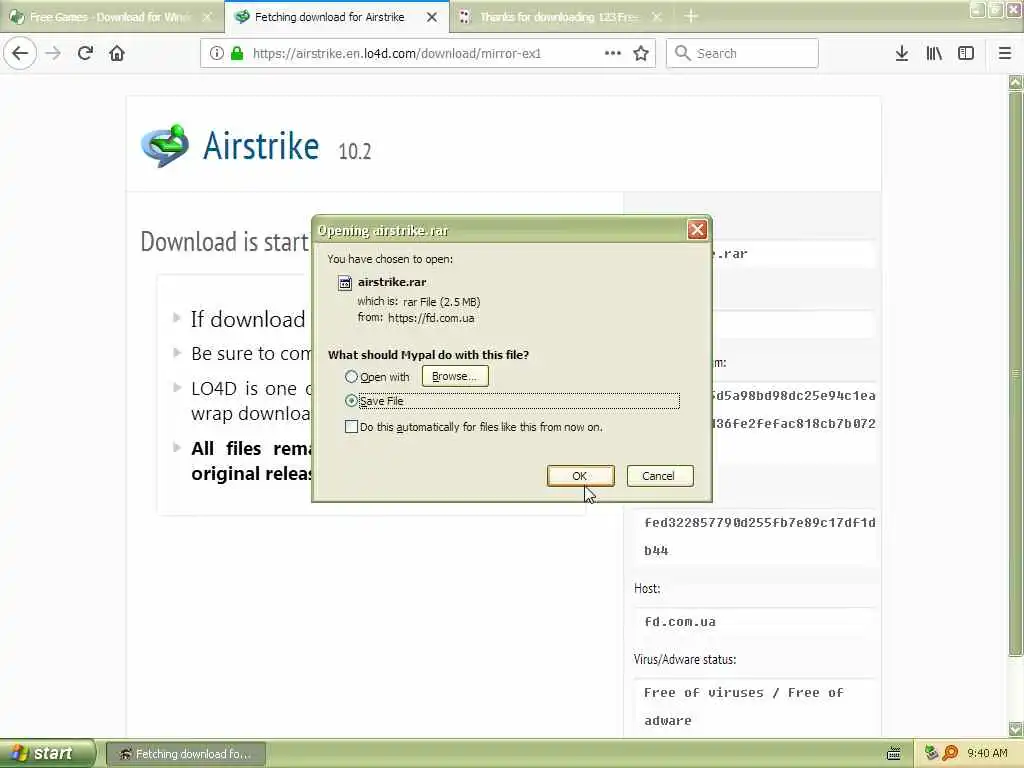The image size is (1024, 768).
Task: Check Do this automatically for files
Action: [x=351, y=426]
